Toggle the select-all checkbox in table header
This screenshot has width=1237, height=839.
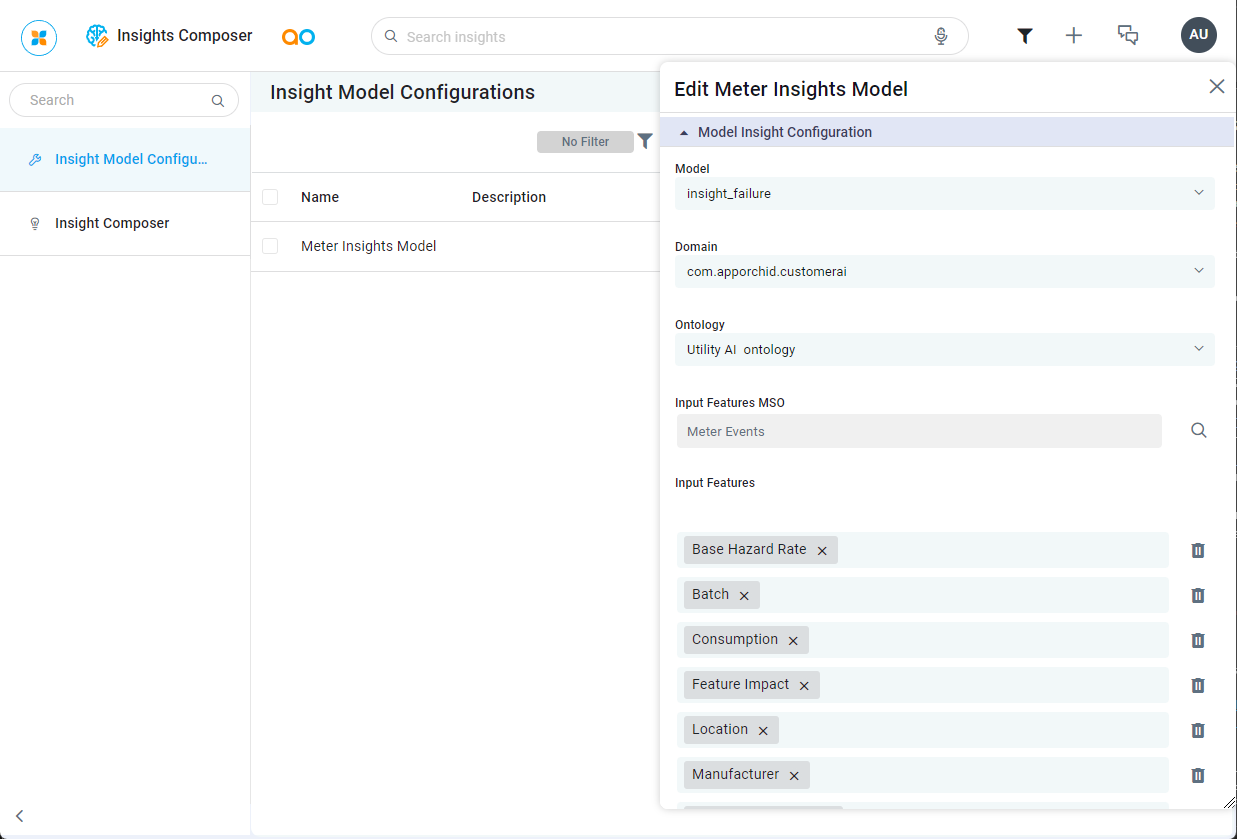pos(270,197)
